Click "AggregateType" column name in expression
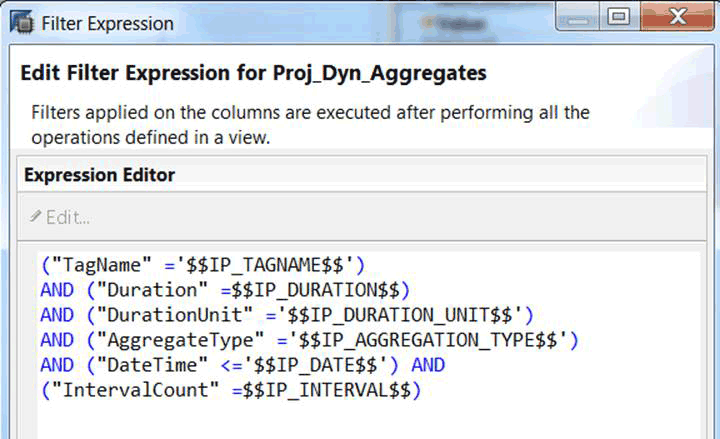Screen dimensions: 720x439 pyautogui.click(x=165, y=340)
